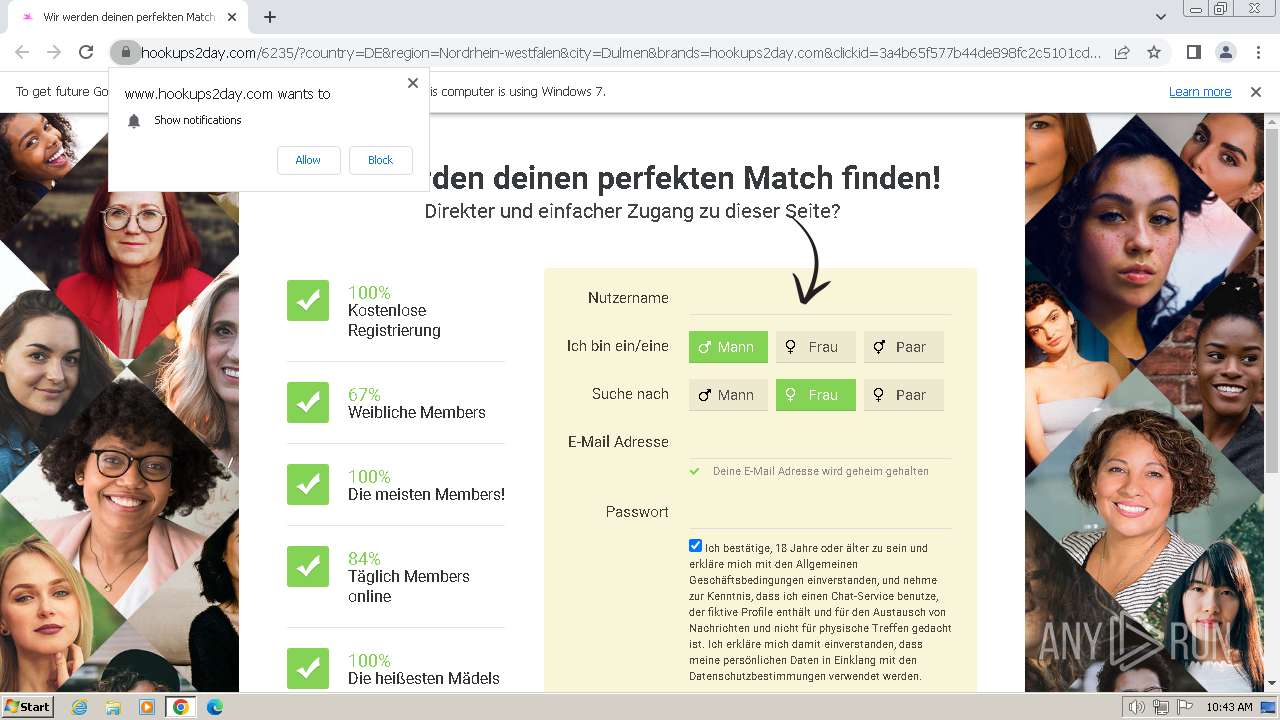Click the '67%' statistic text
This screenshot has width=1280, height=720.
[364, 395]
